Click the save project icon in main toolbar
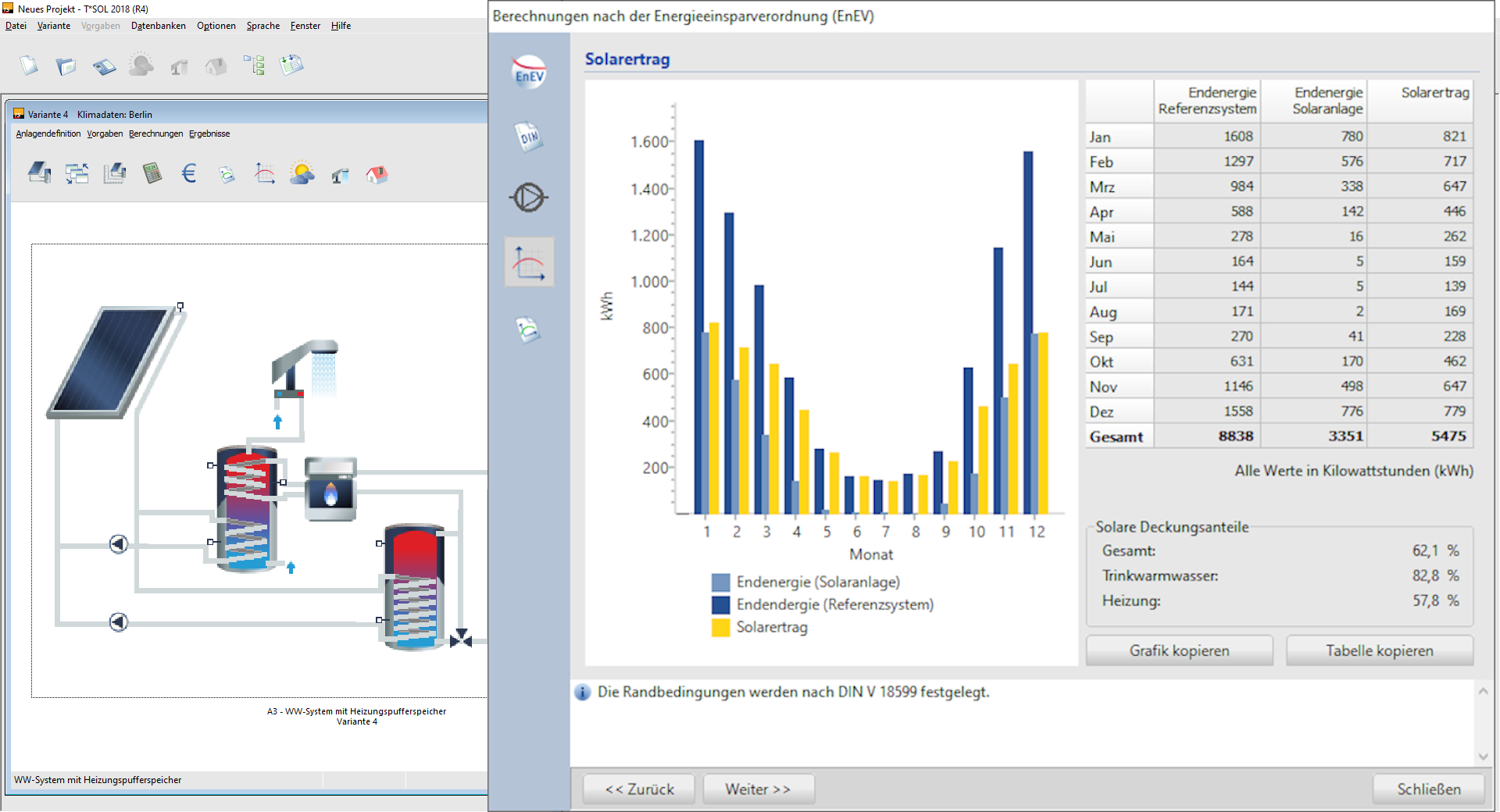Viewport: 1500px width, 812px height. [104, 66]
